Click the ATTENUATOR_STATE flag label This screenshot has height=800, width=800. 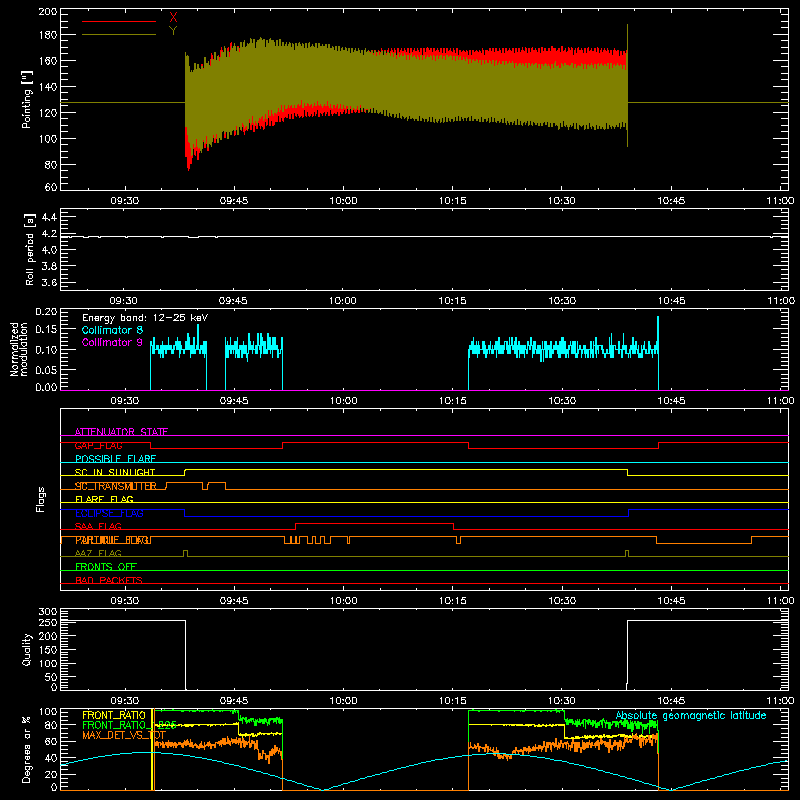[121, 432]
